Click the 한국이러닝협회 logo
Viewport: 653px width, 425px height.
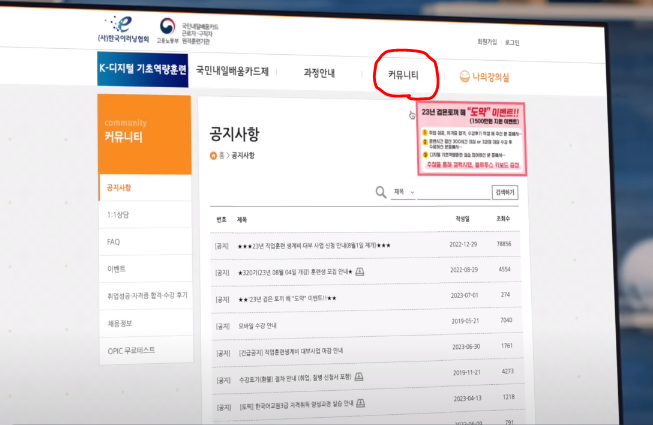(123, 29)
